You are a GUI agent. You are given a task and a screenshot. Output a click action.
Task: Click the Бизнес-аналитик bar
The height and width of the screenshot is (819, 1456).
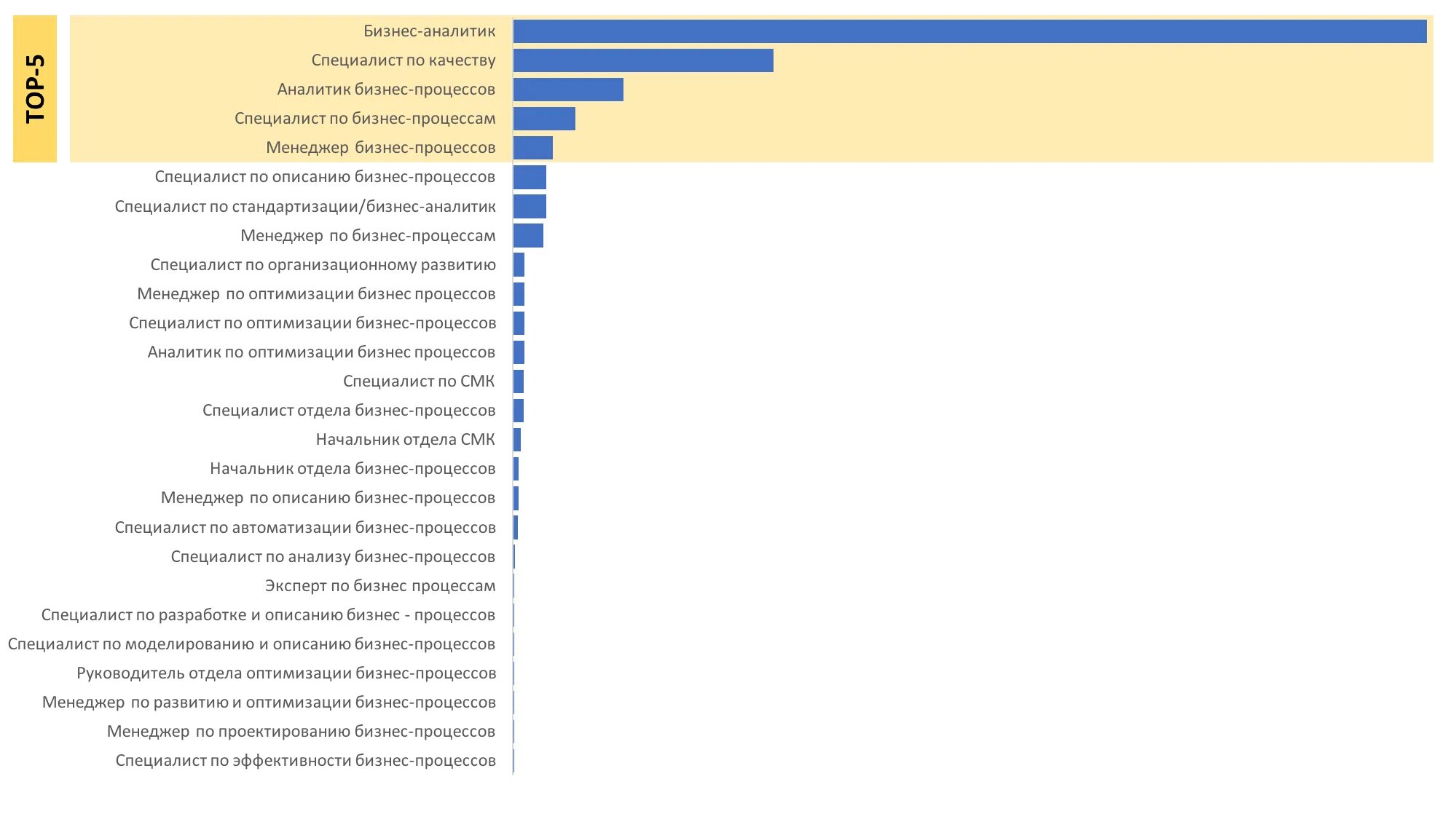[969, 31]
